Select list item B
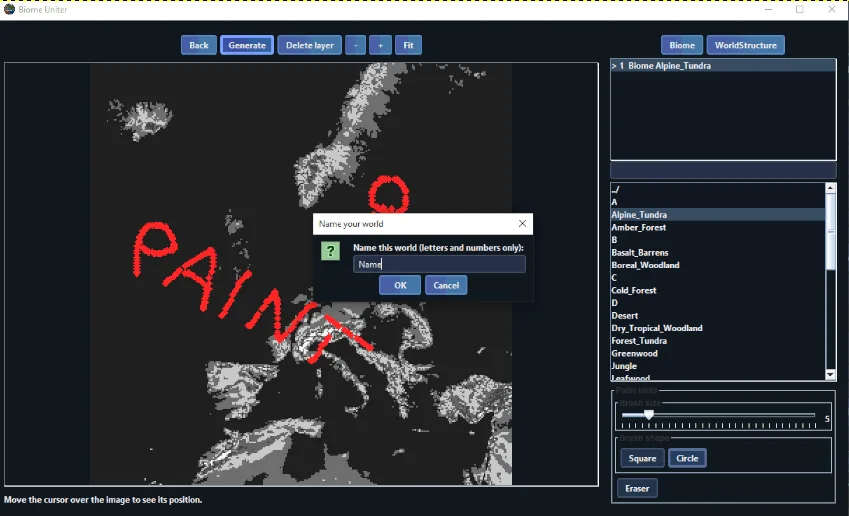849x516 pixels. pos(718,240)
